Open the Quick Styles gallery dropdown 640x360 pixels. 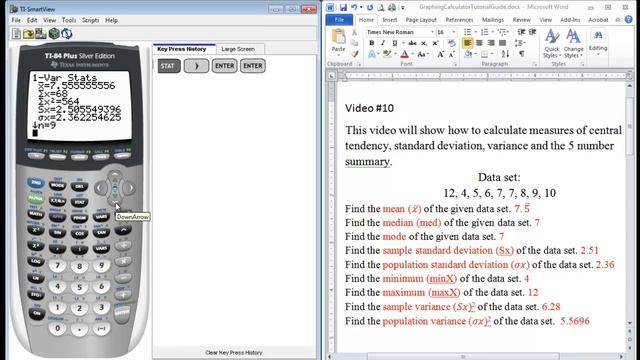[x=552, y=52]
